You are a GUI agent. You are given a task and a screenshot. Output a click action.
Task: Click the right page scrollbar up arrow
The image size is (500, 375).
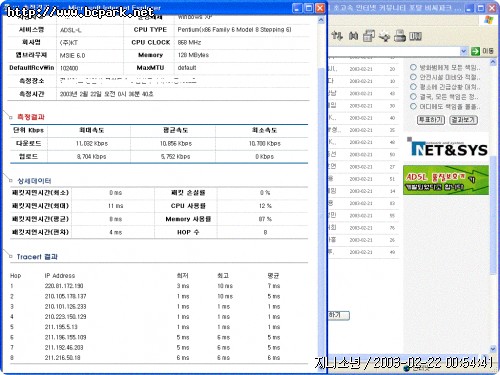pos(493,62)
